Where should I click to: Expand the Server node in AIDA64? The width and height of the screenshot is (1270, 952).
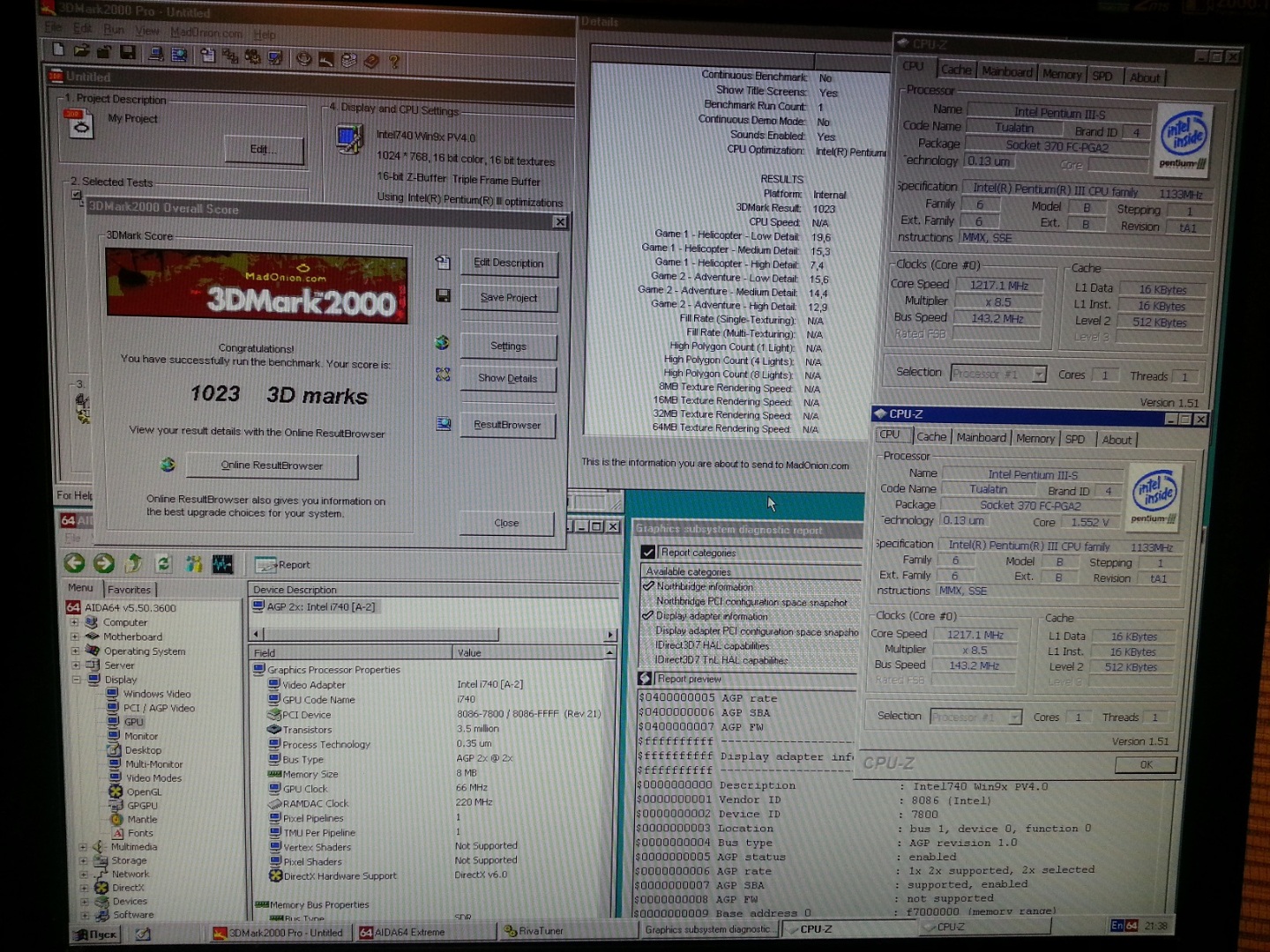click(x=76, y=666)
